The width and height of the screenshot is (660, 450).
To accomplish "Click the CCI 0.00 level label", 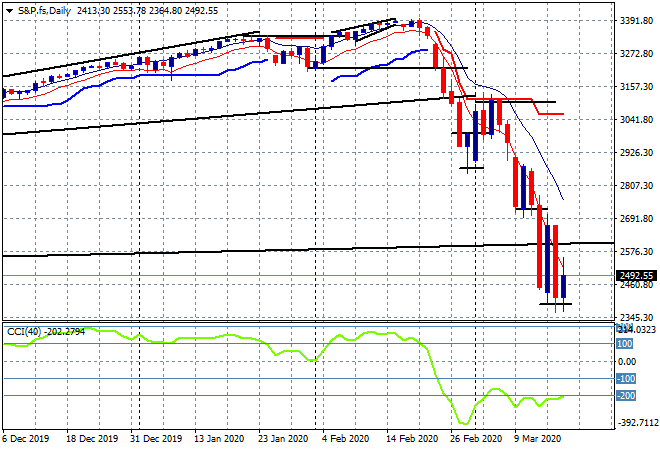I will coord(627,362).
